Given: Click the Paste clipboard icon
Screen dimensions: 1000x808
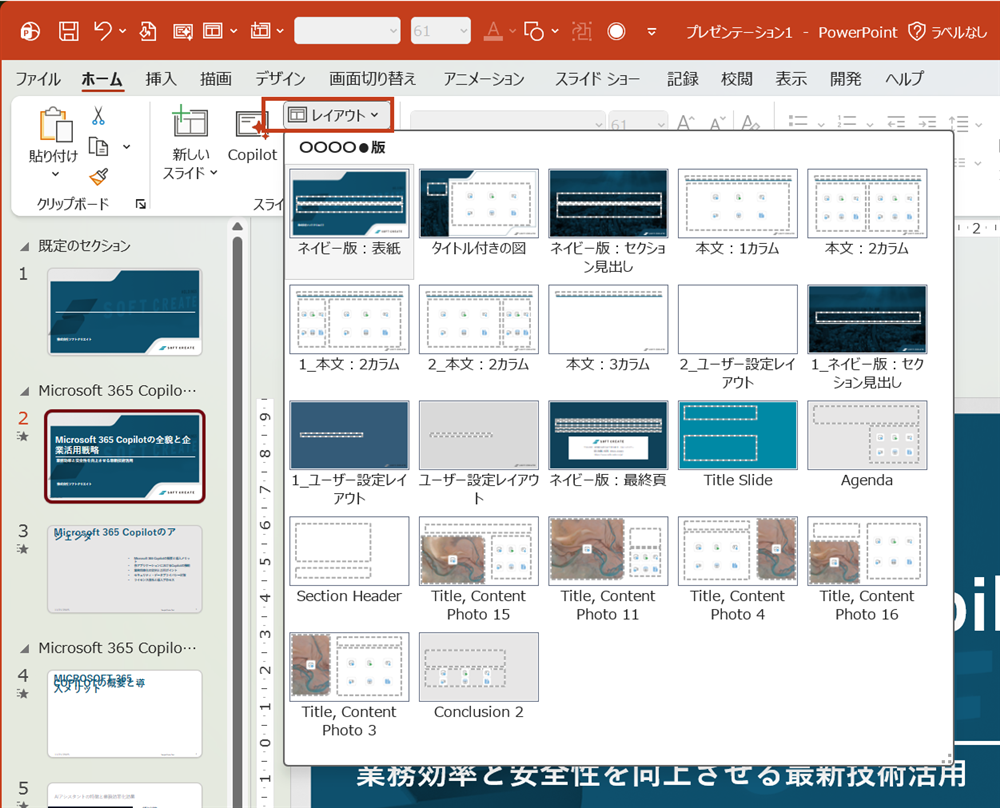Looking at the screenshot, I should [54, 125].
